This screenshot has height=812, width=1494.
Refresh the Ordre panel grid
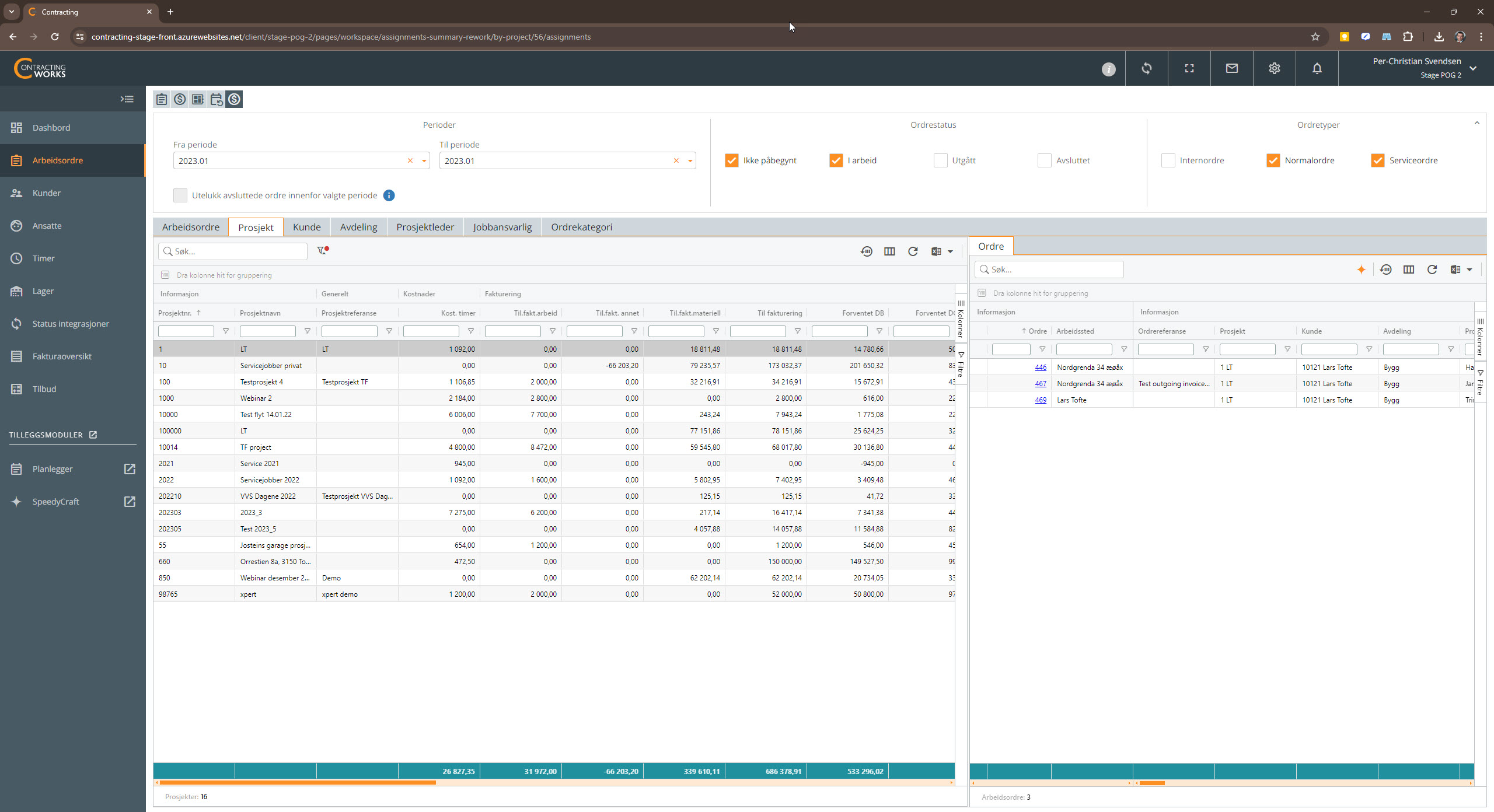pyautogui.click(x=1432, y=269)
